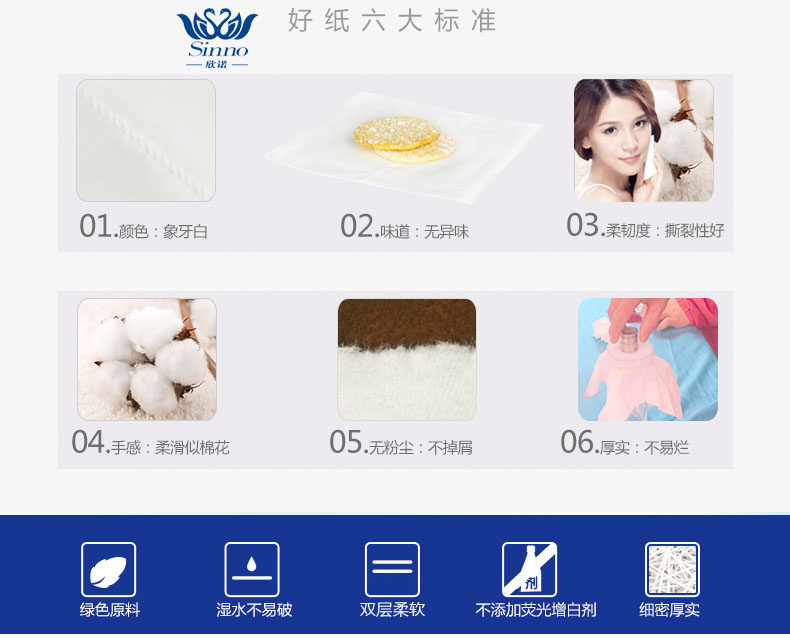Click the 03.柔韧度：撕裂性好 caption
Viewport: 790px width, 638px height.
645,225
